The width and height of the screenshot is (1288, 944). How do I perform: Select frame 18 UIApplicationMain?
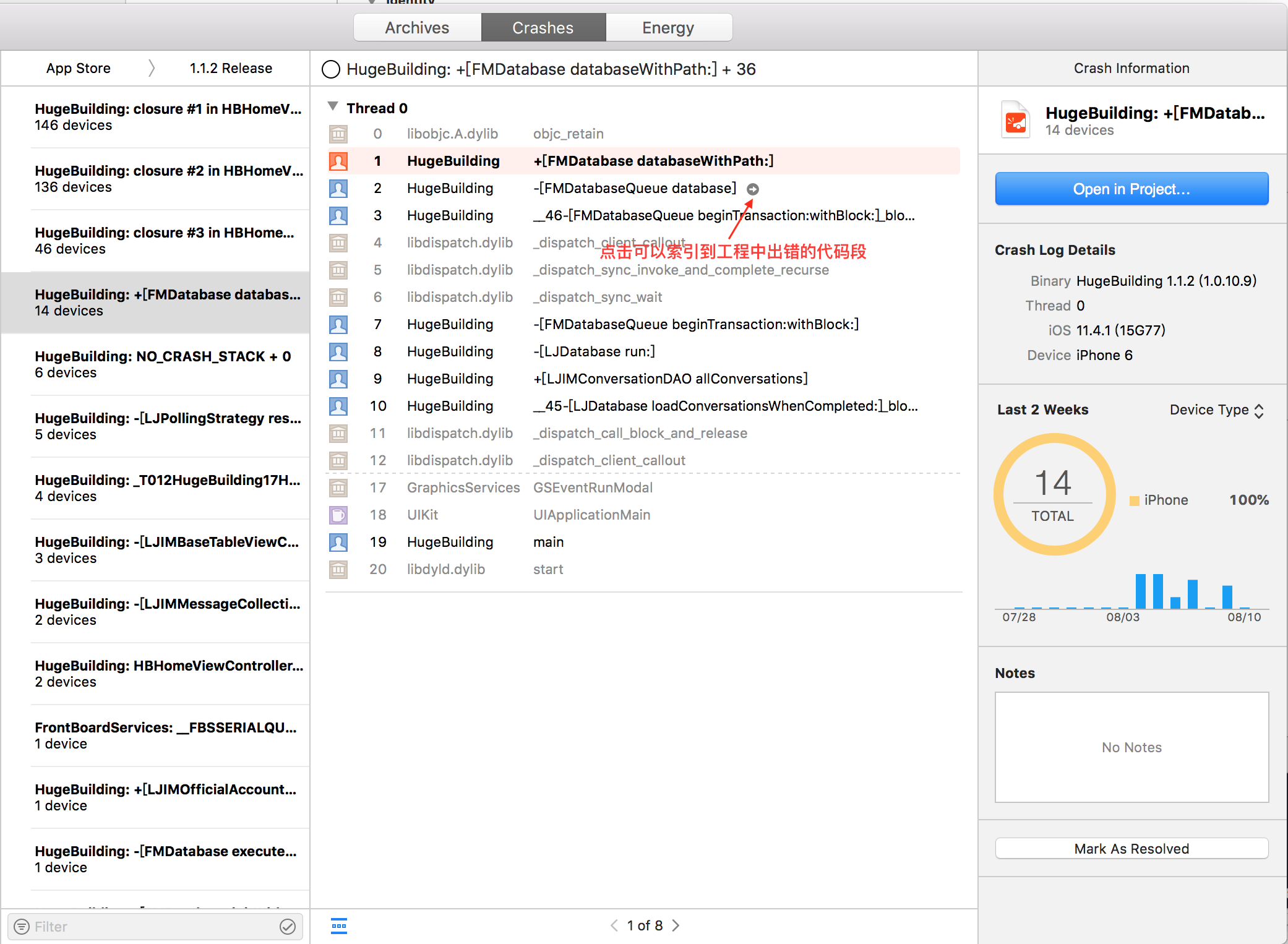[x=643, y=515]
